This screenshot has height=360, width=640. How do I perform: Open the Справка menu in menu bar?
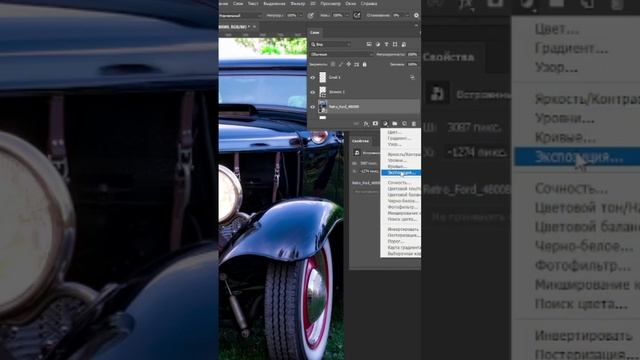point(369,4)
